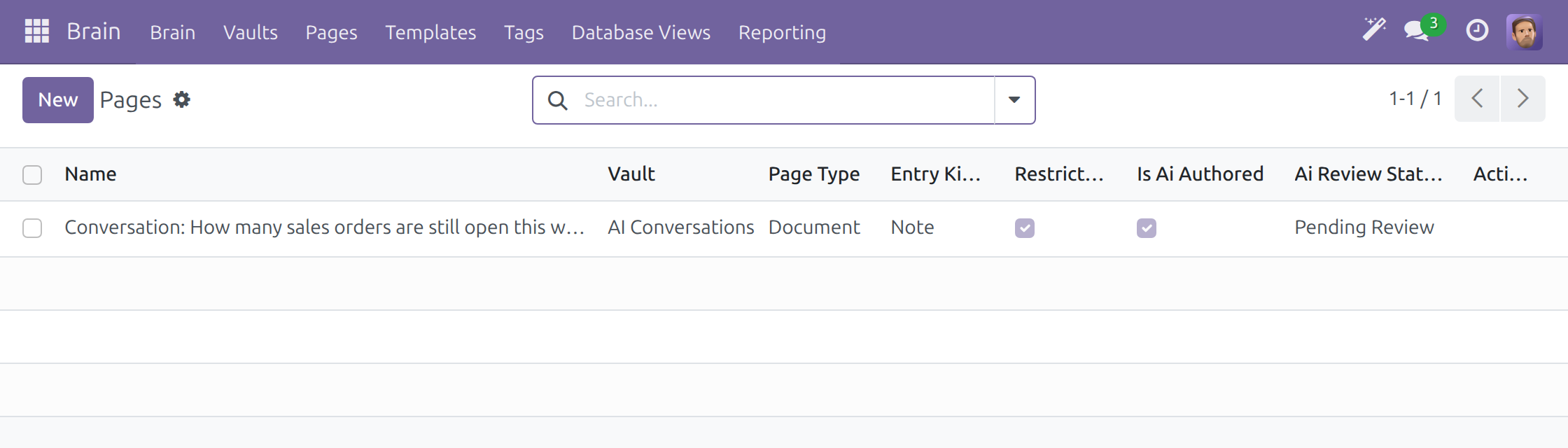The width and height of the screenshot is (1568, 448).
Task: Open the Brain menu item
Action: (173, 32)
